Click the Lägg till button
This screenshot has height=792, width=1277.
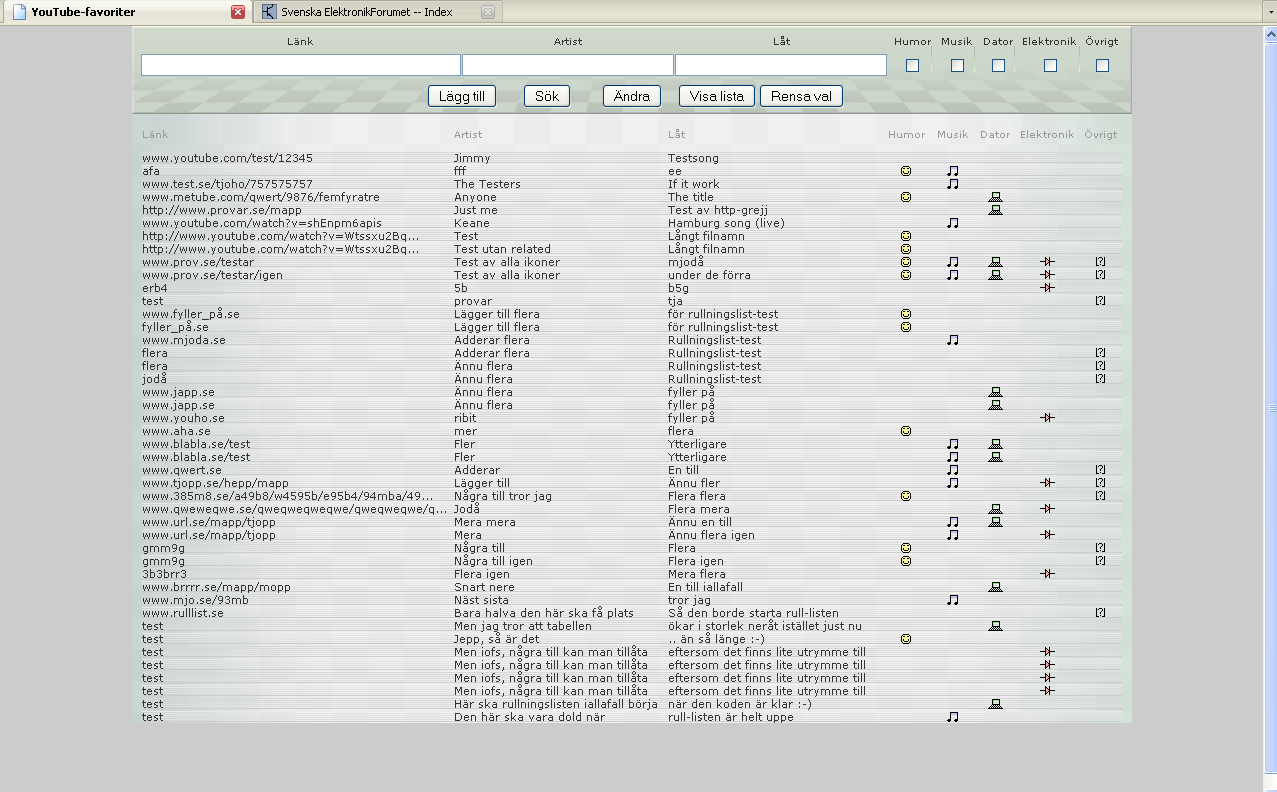[x=462, y=96]
